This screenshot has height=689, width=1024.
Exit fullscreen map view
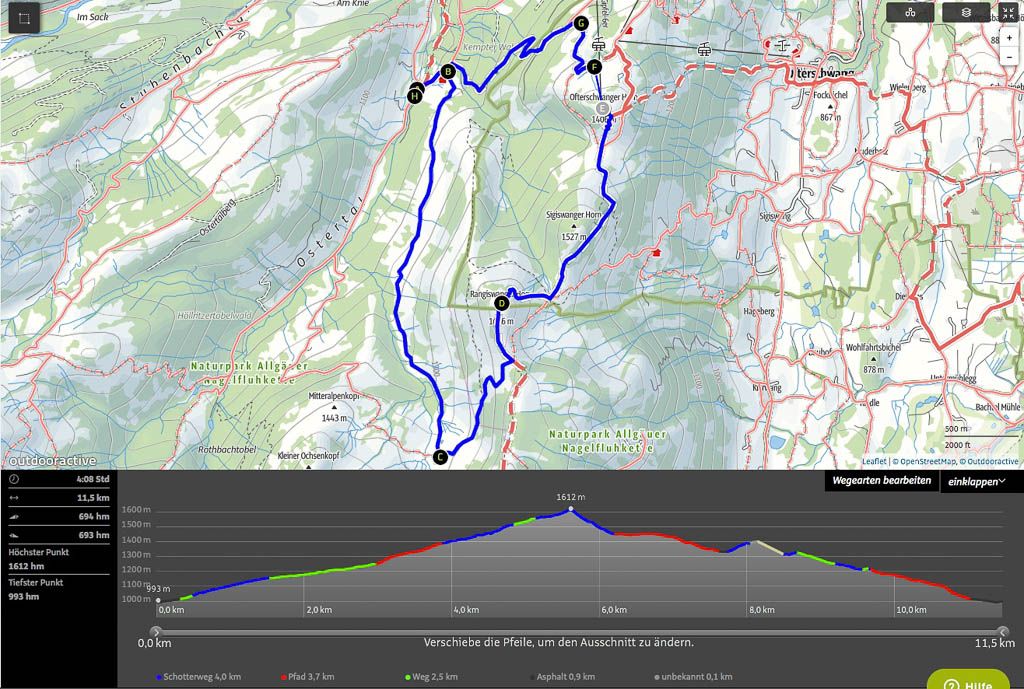tap(1007, 13)
